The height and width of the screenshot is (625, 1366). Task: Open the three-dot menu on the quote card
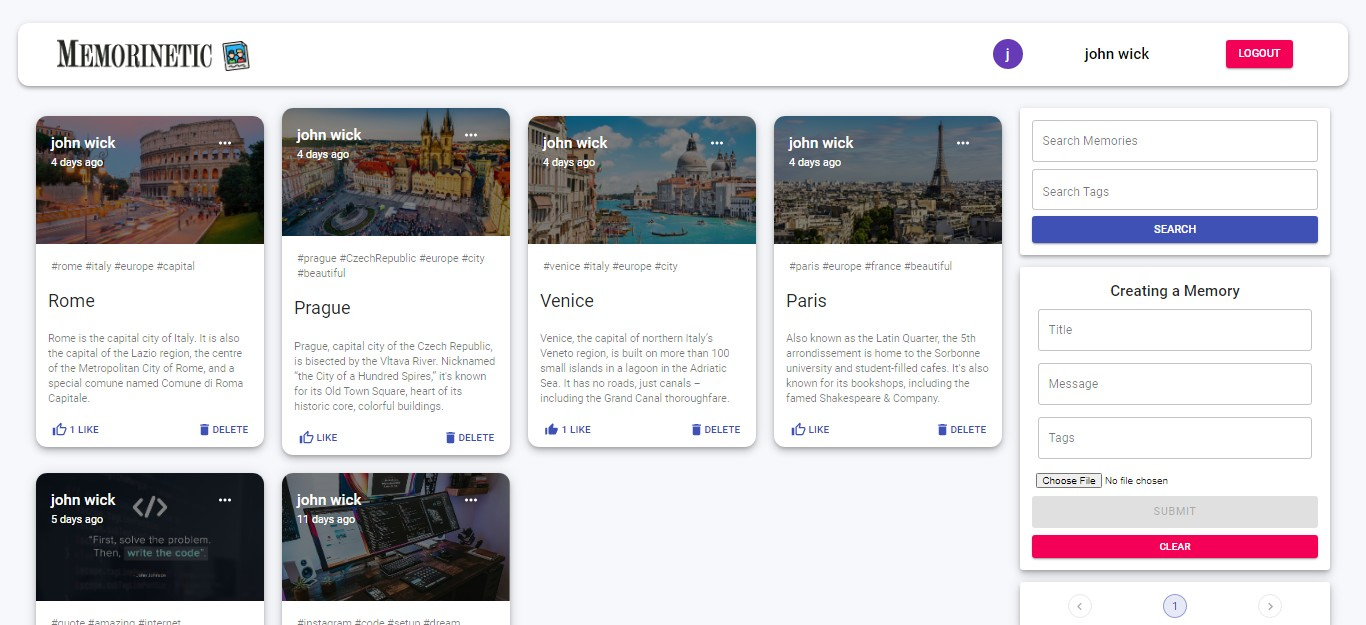[x=225, y=500]
